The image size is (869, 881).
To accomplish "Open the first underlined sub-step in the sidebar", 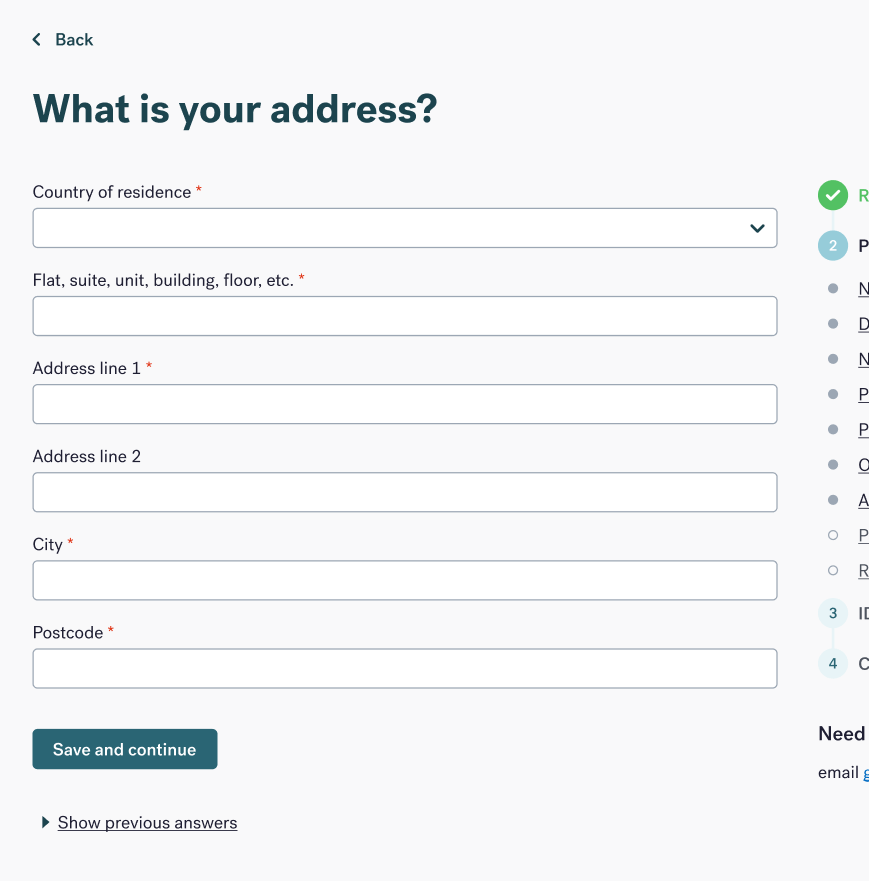I will (x=863, y=288).
